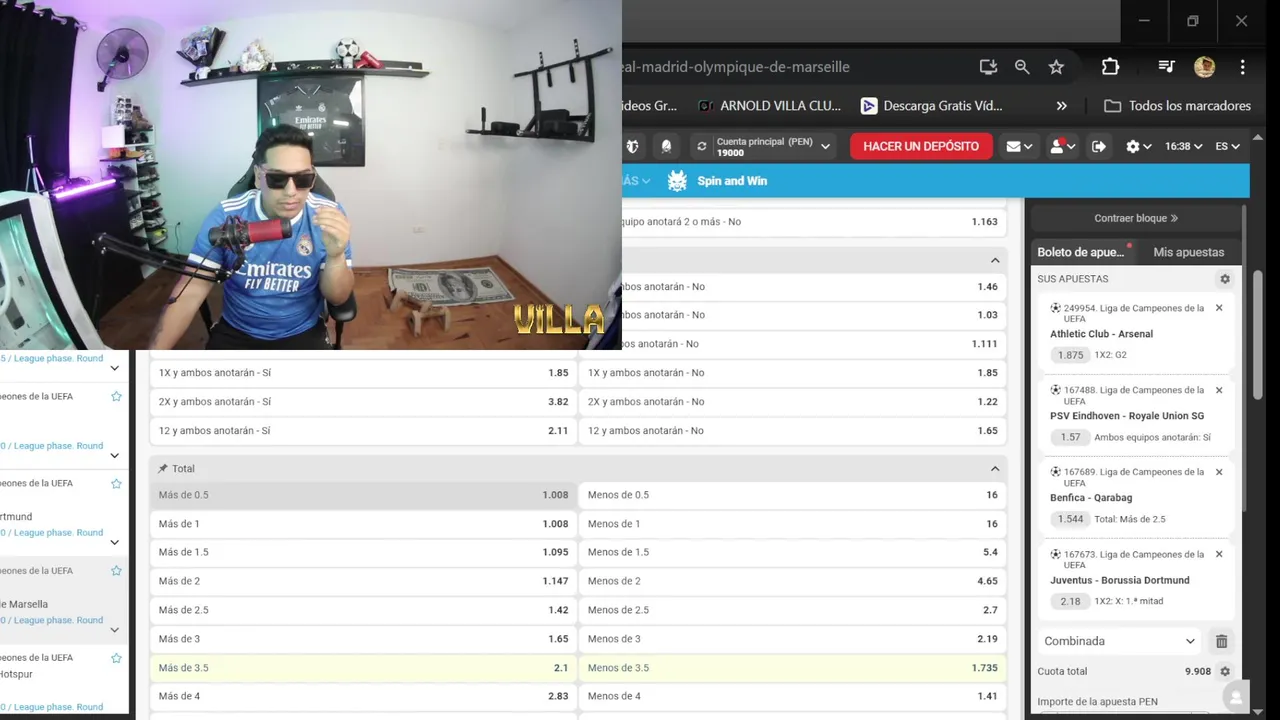The image size is (1280, 720).
Task: Pin the Total market with the pushpin icon
Action: 163,468
